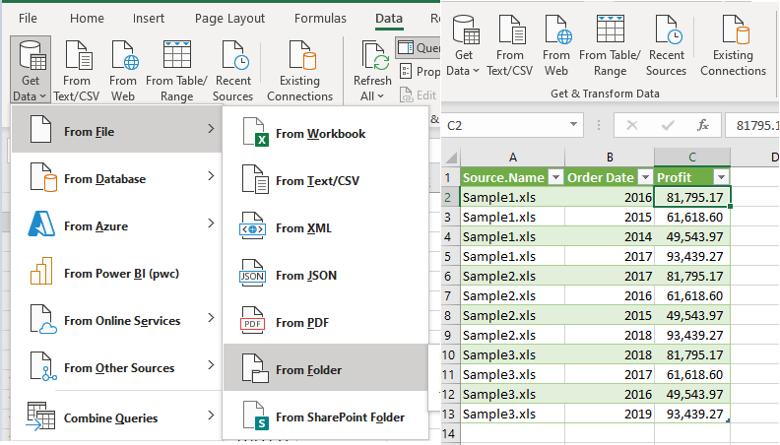Select column B header
This screenshot has width=780, height=445.
[x=609, y=158]
